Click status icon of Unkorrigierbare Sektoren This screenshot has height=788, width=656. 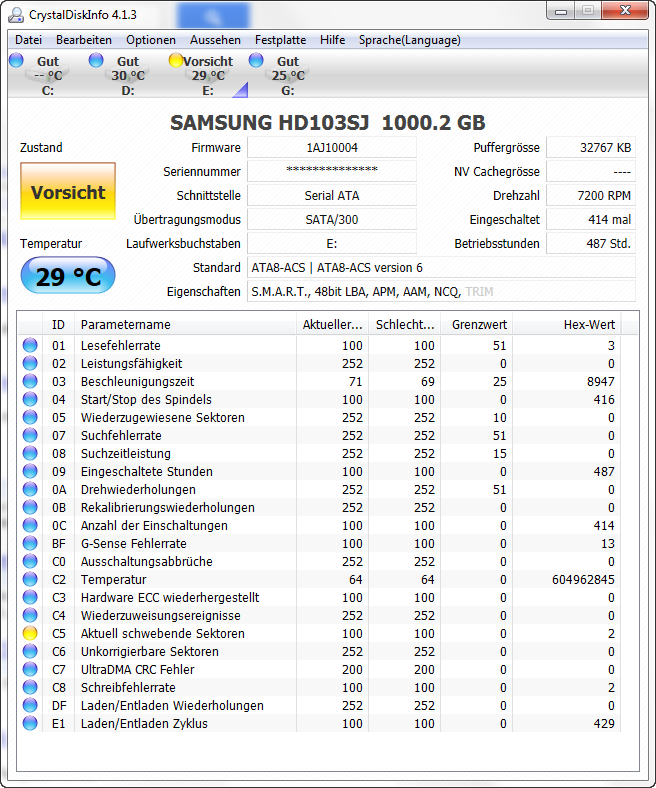(x=30, y=651)
